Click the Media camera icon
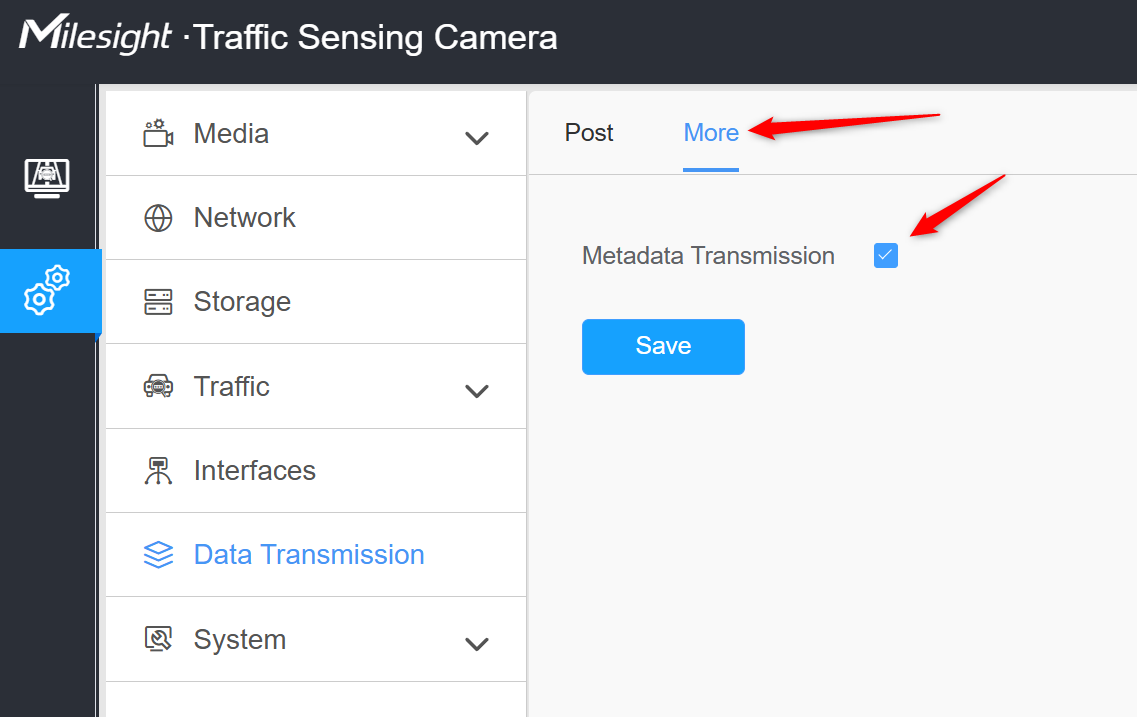 pyautogui.click(x=158, y=133)
